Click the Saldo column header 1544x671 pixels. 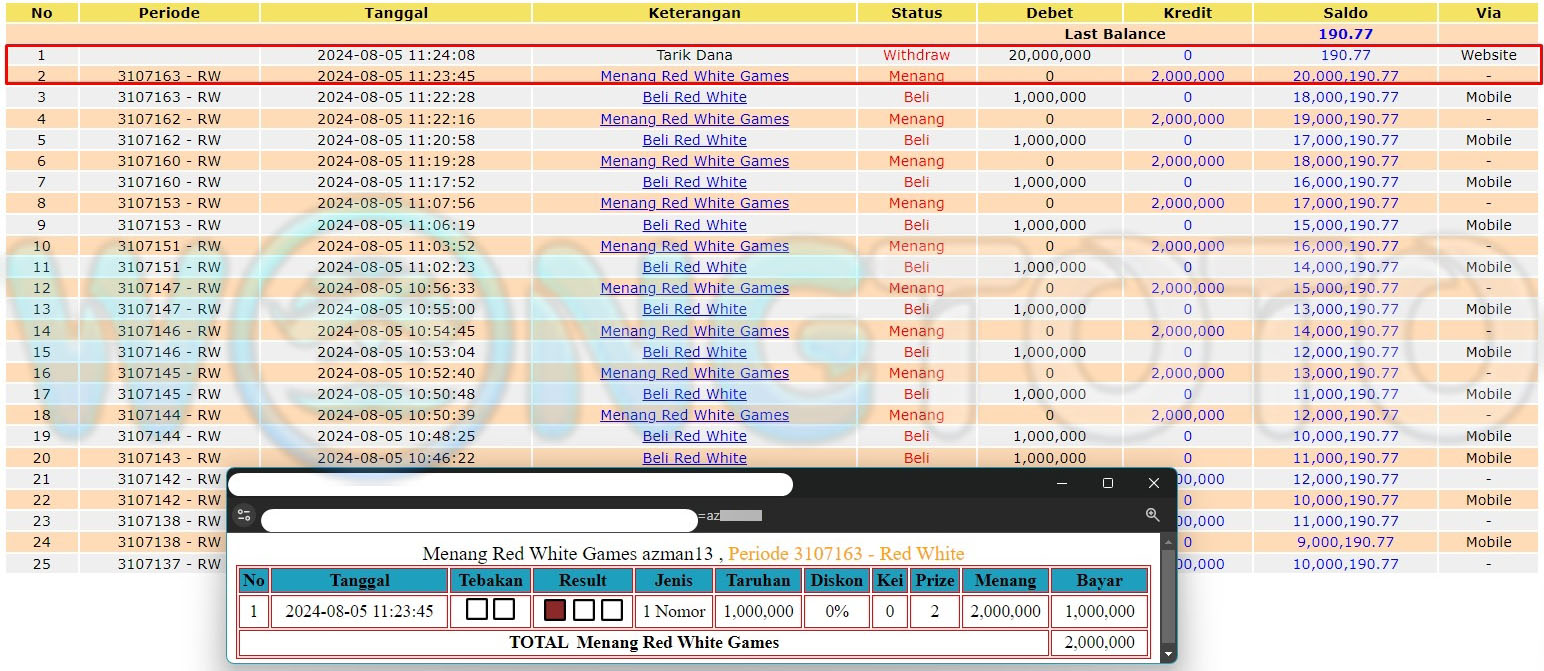tap(1344, 13)
